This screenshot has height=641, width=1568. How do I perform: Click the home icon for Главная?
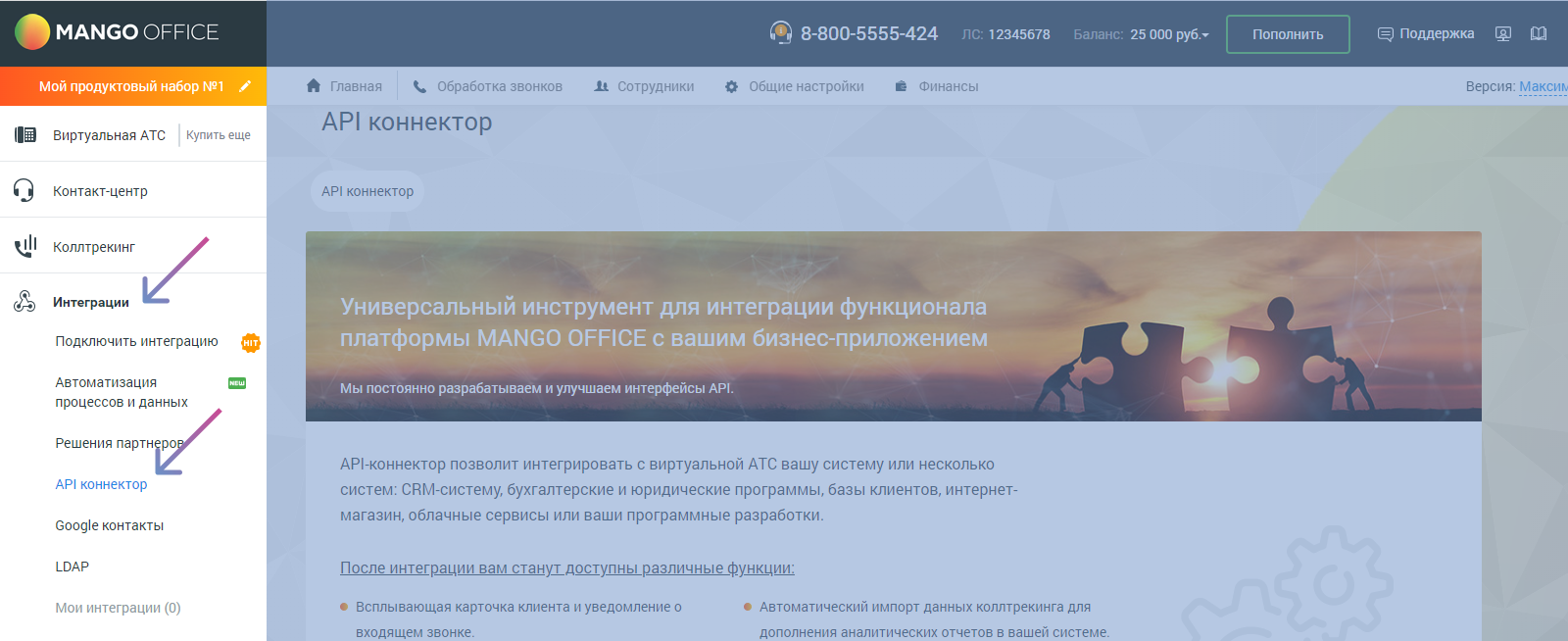click(x=314, y=86)
